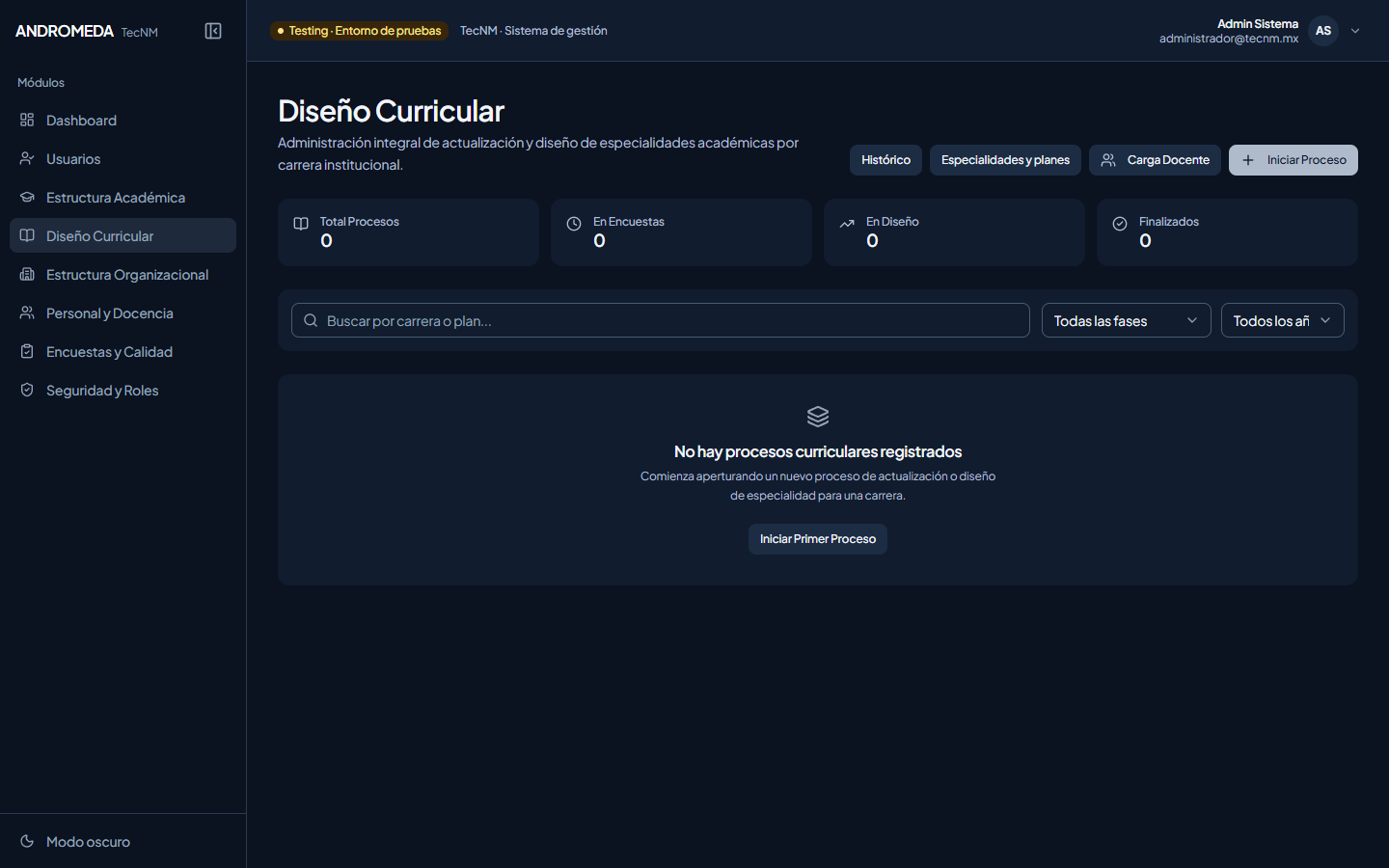Click the Carga Docente button
Screen dimensions: 1389x868
point(1155,160)
